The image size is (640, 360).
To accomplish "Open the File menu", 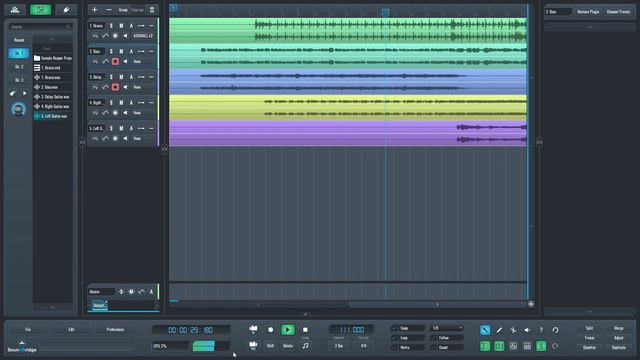I will (28, 330).
